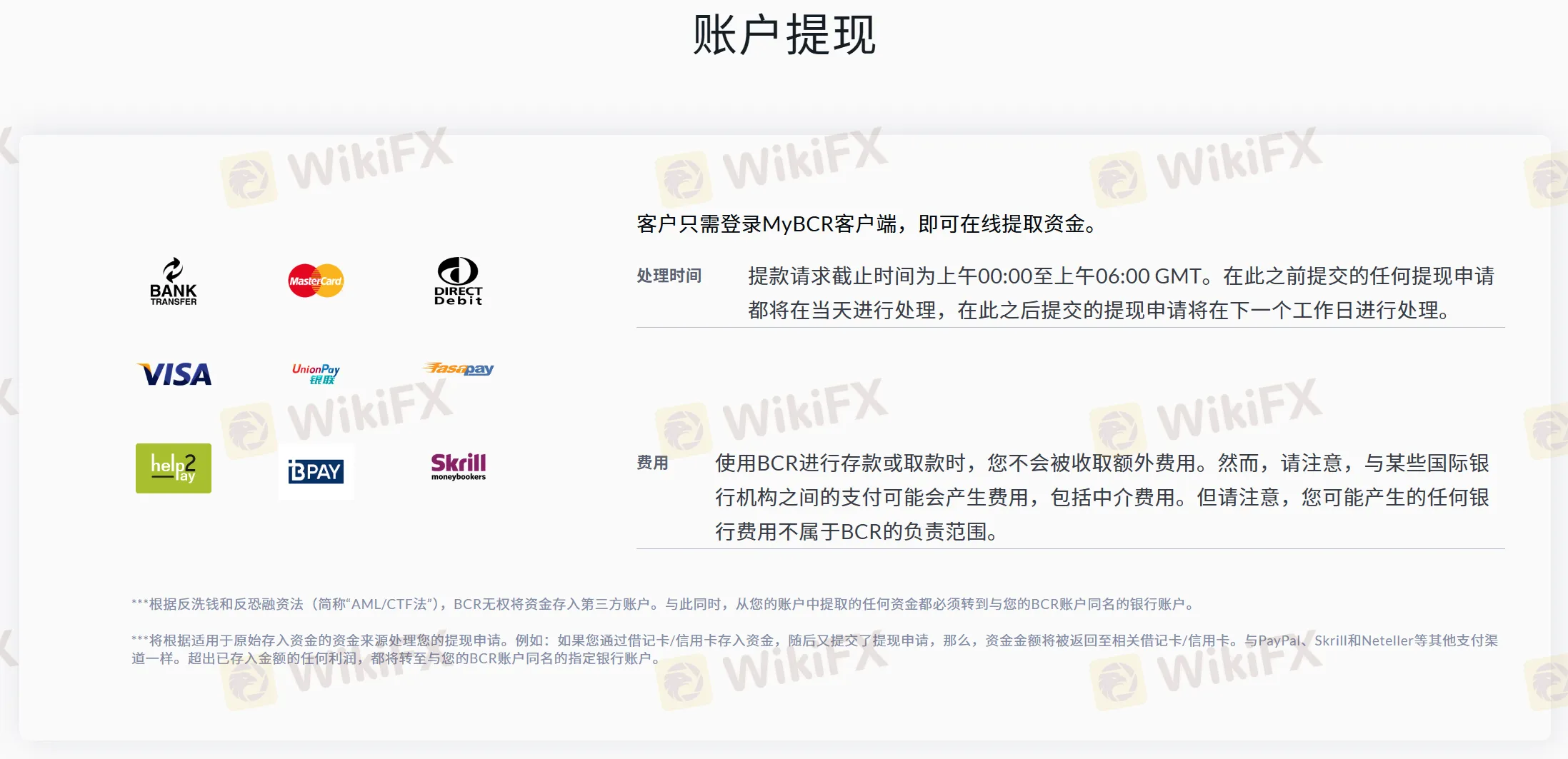Click the Bank Transfer payment icon
The image size is (1568, 759).
pos(173,281)
